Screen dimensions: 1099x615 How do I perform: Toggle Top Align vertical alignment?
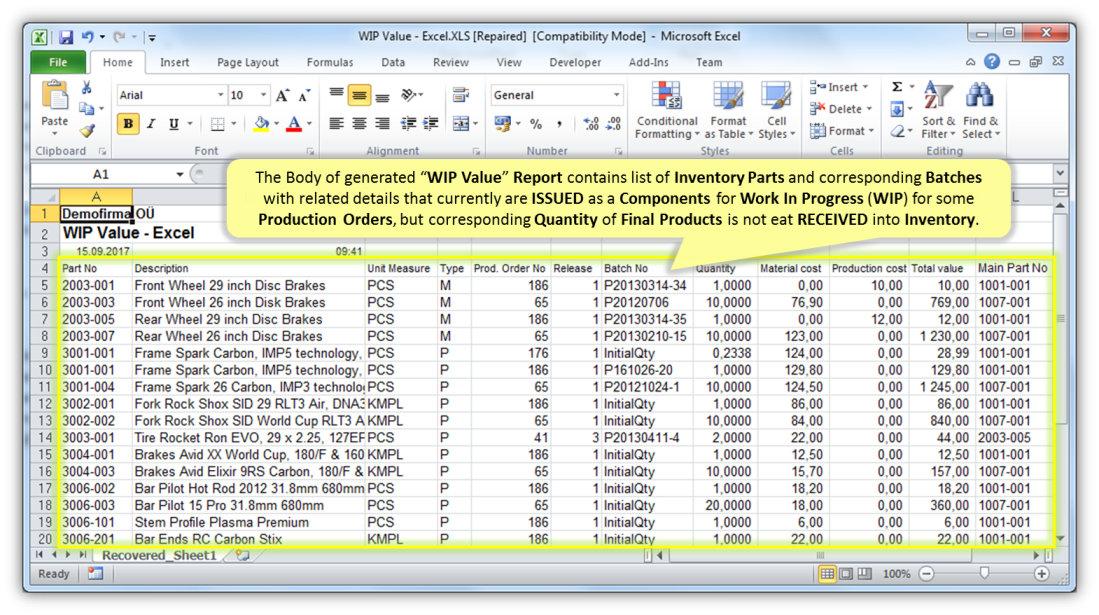[336, 95]
